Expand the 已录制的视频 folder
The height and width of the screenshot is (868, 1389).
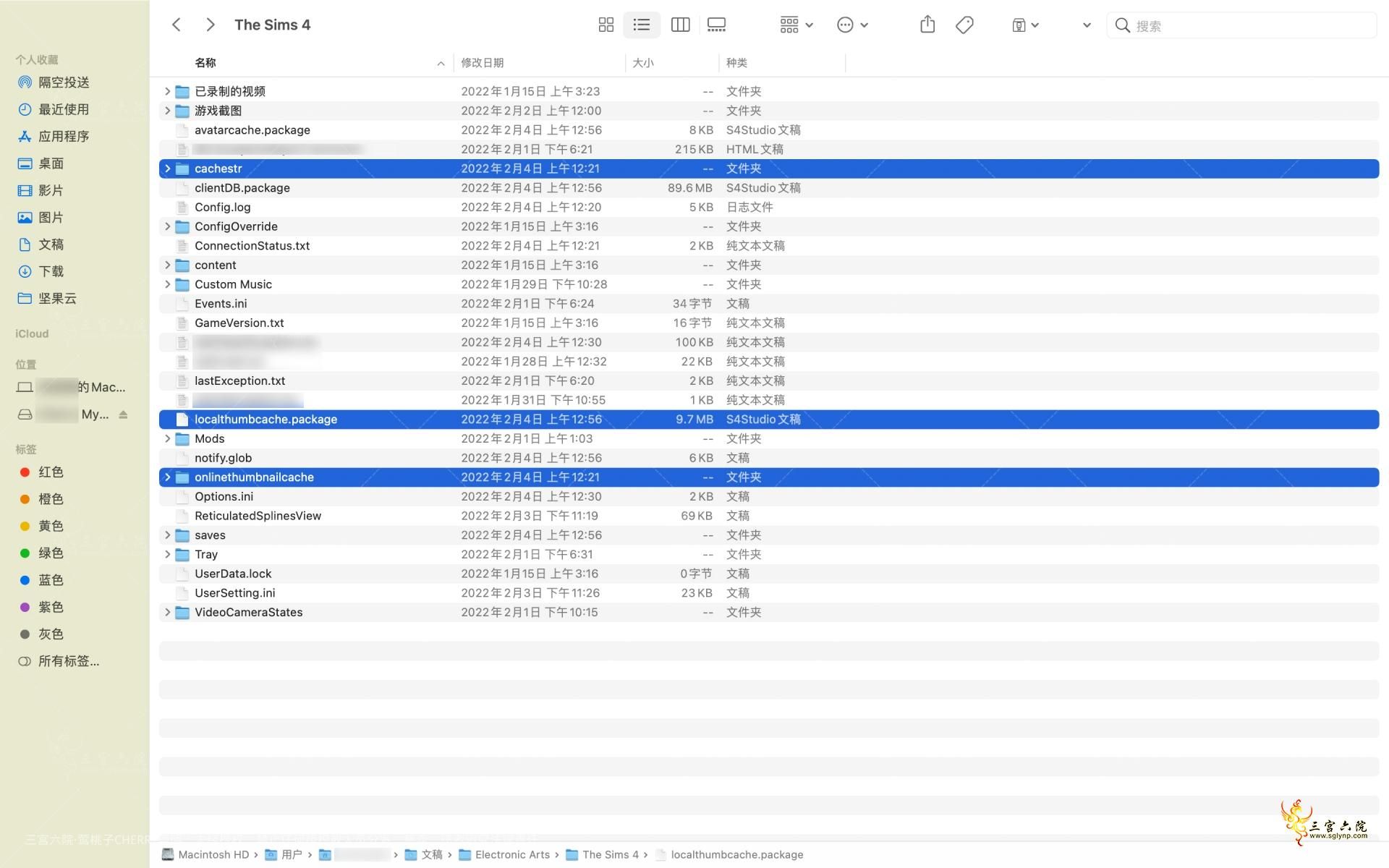pos(167,91)
